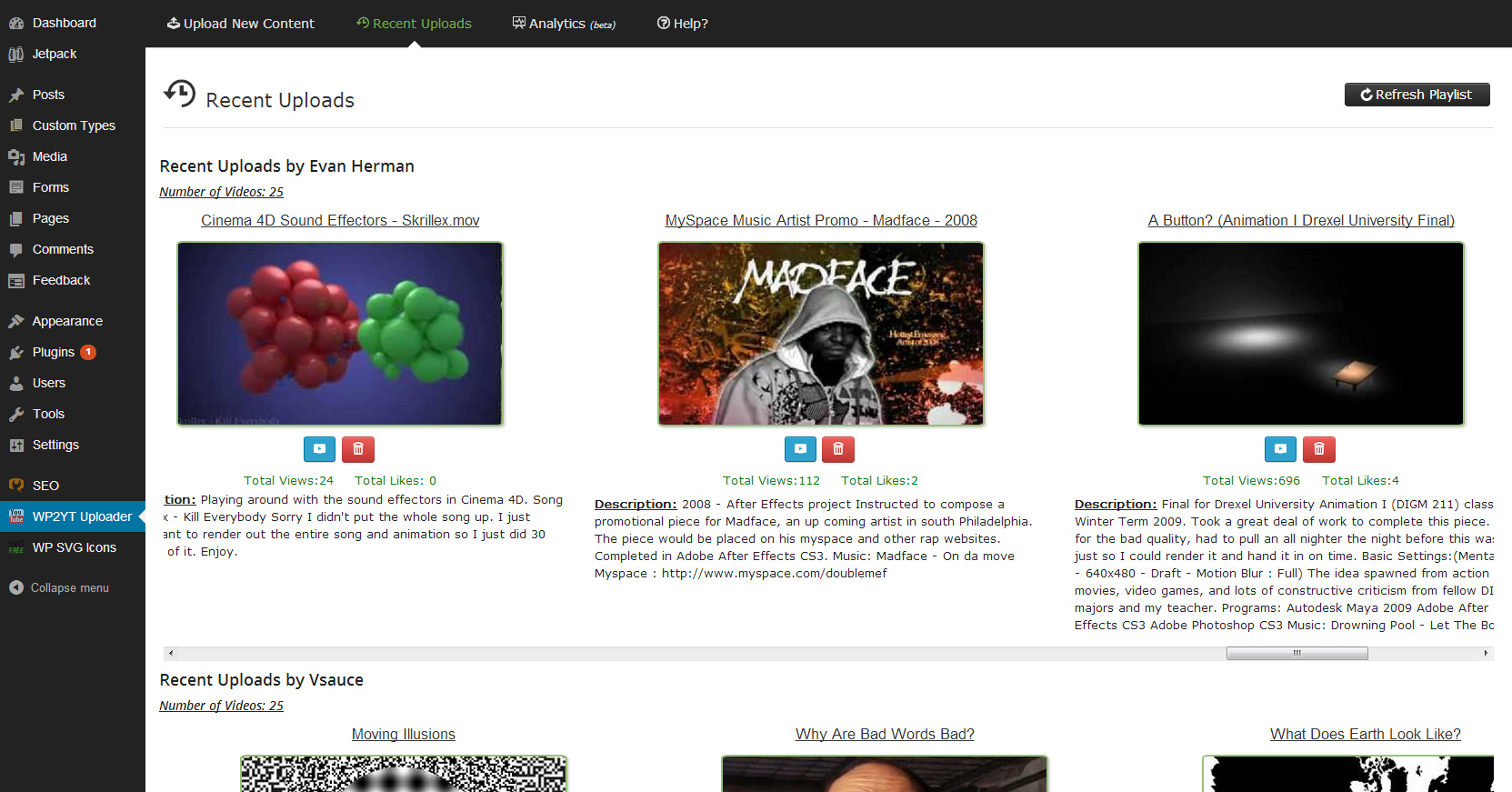Open the Upload New Content tab
The width and height of the screenshot is (1512, 792).
coord(240,24)
